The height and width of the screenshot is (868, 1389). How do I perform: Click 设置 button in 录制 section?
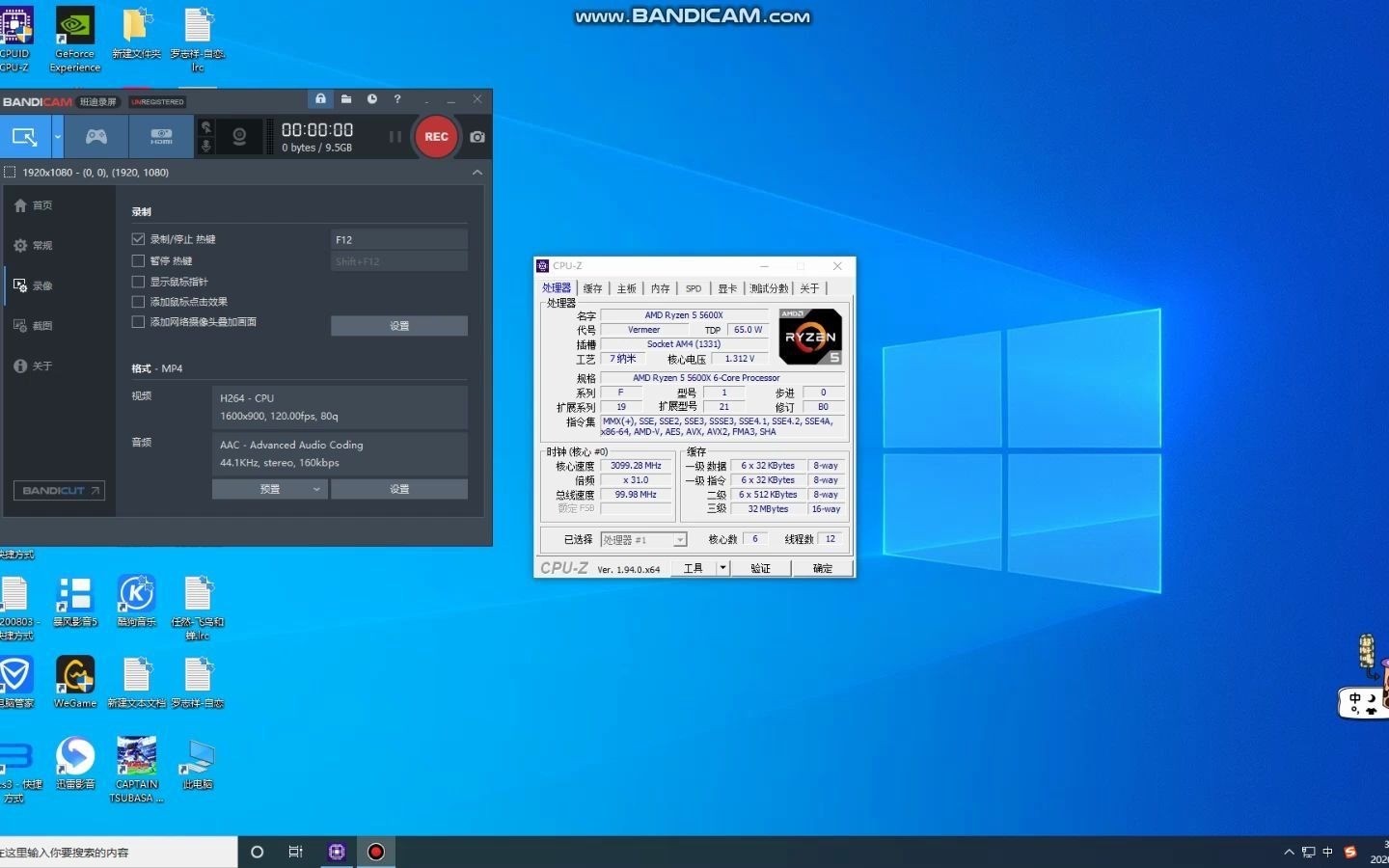tap(399, 326)
